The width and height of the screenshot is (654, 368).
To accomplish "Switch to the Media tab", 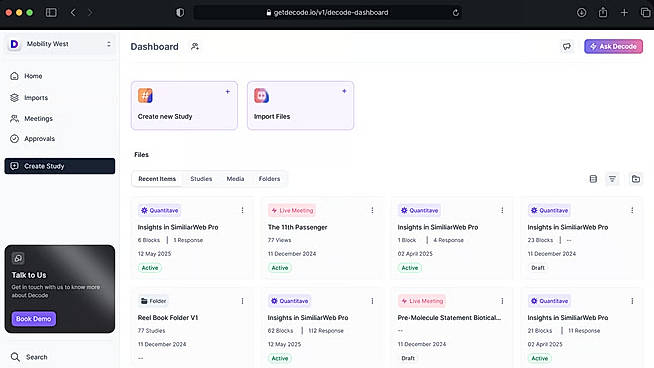I will 235,179.
